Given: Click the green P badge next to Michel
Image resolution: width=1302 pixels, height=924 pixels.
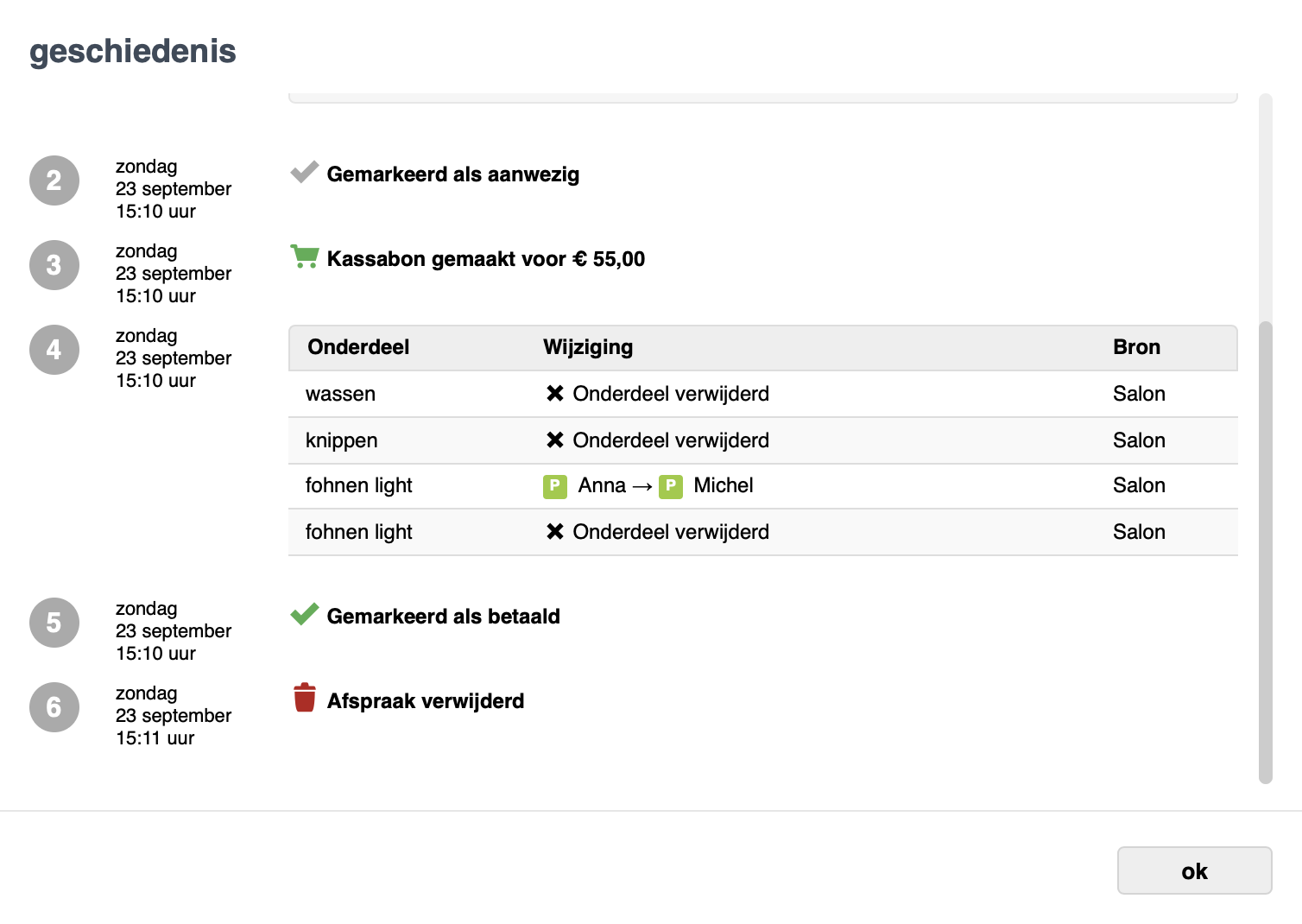Looking at the screenshot, I should (670, 486).
